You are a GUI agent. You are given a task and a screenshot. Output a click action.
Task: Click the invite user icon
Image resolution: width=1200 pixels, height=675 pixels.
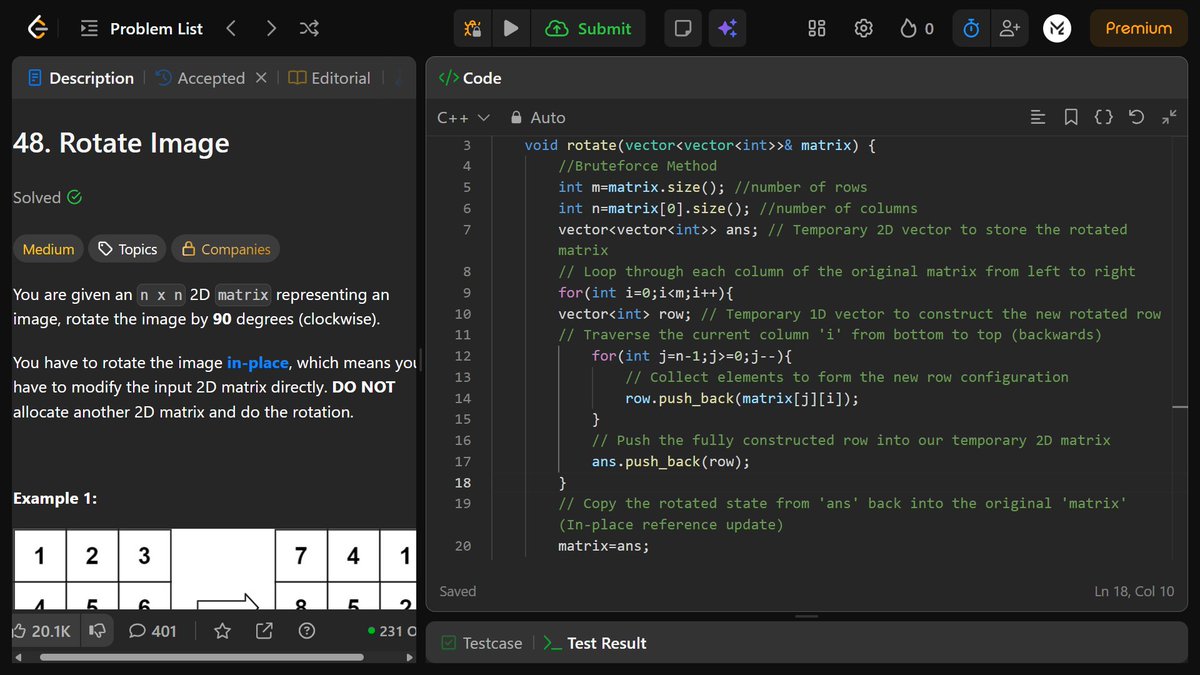(x=1009, y=29)
